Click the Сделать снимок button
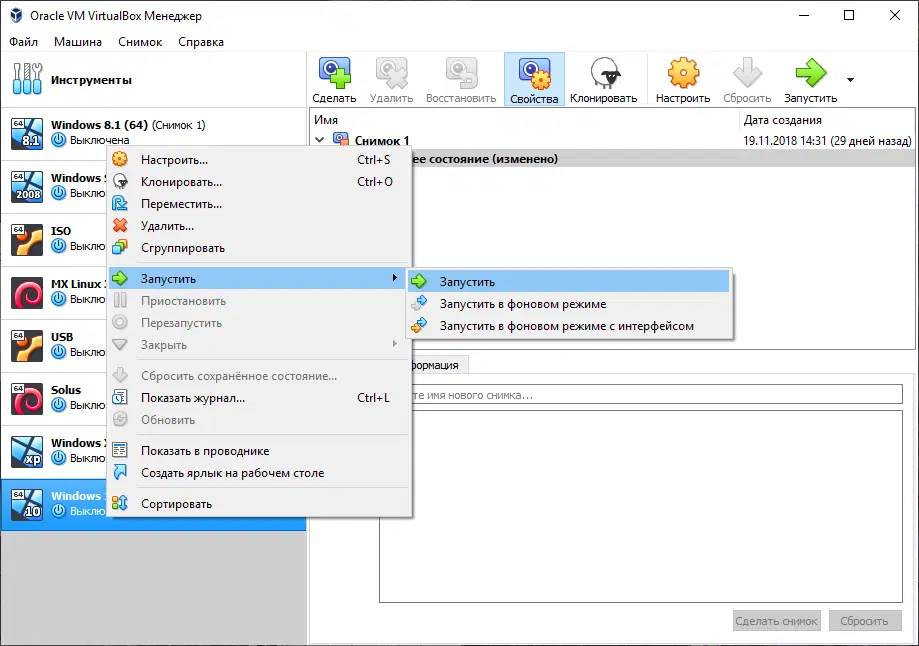 tap(777, 621)
